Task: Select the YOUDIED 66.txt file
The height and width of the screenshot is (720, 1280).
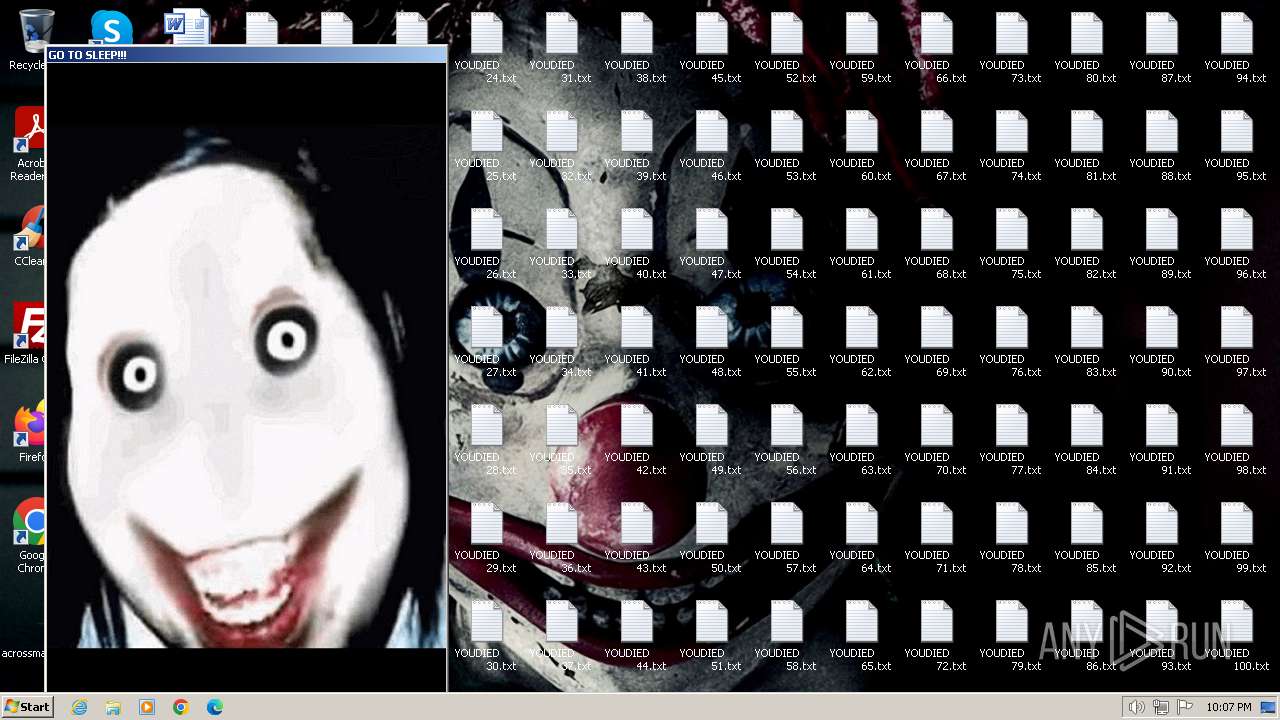Action: (x=936, y=49)
